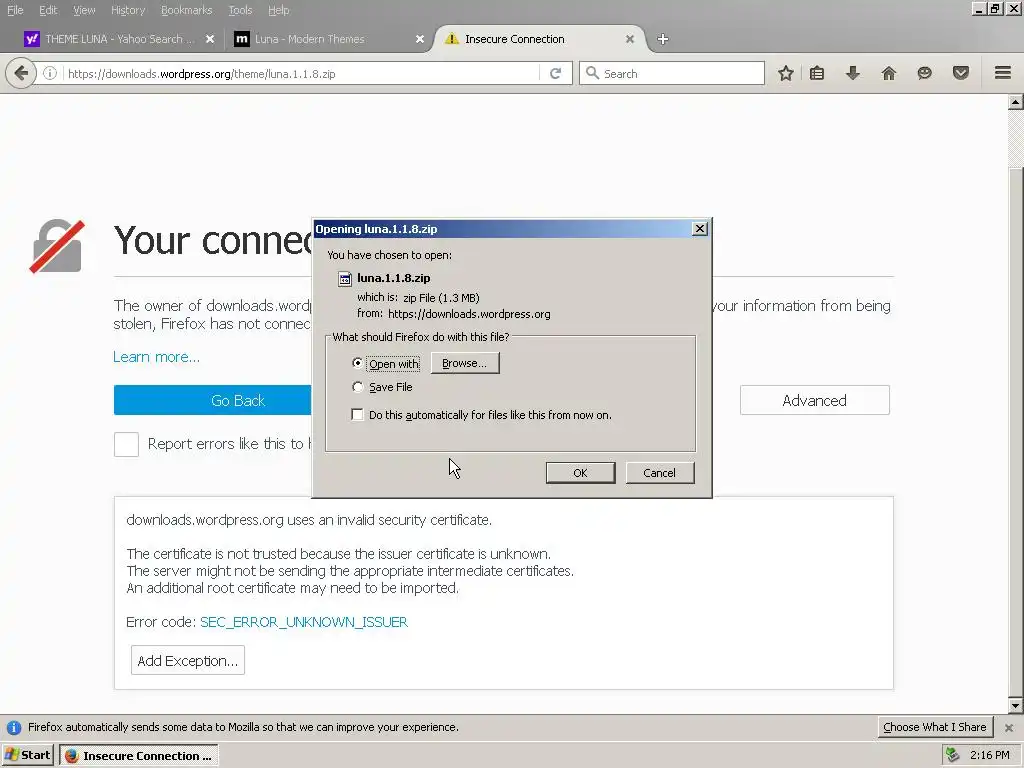
Task: Click the back arrow navigation button
Action: tap(21, 73)
